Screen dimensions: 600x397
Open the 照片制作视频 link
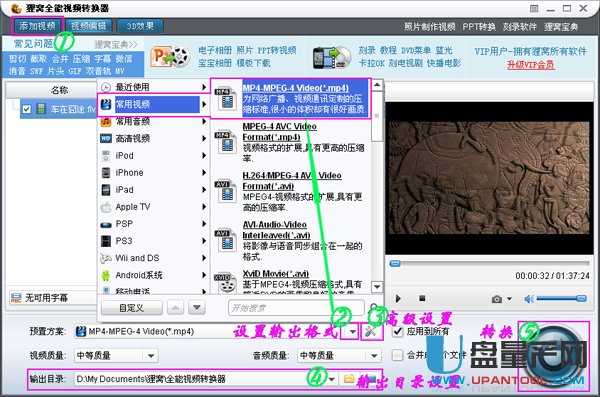(x=429, y=27)
